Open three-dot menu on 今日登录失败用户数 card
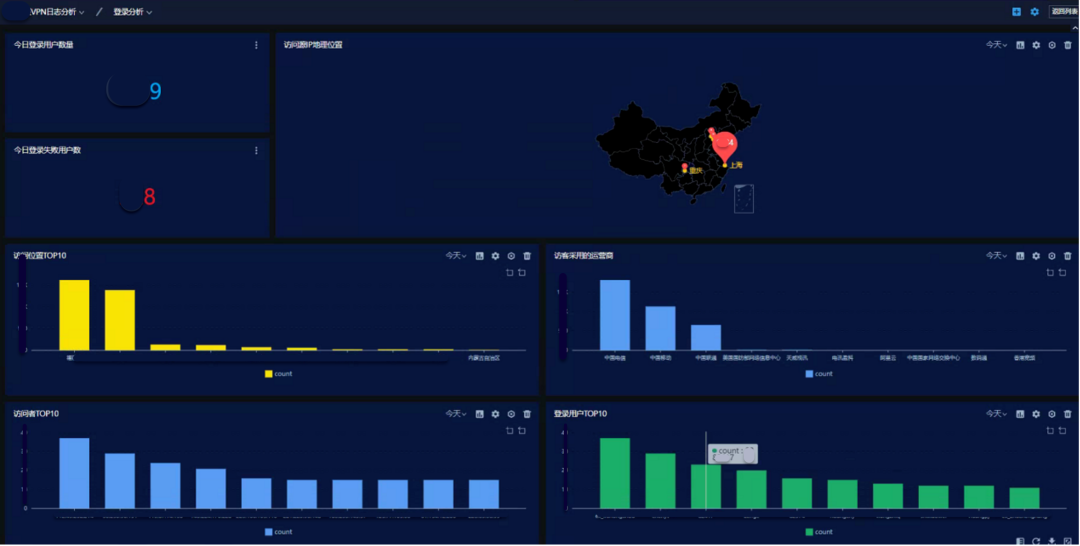1080x546 pixels. coord(256,151)
